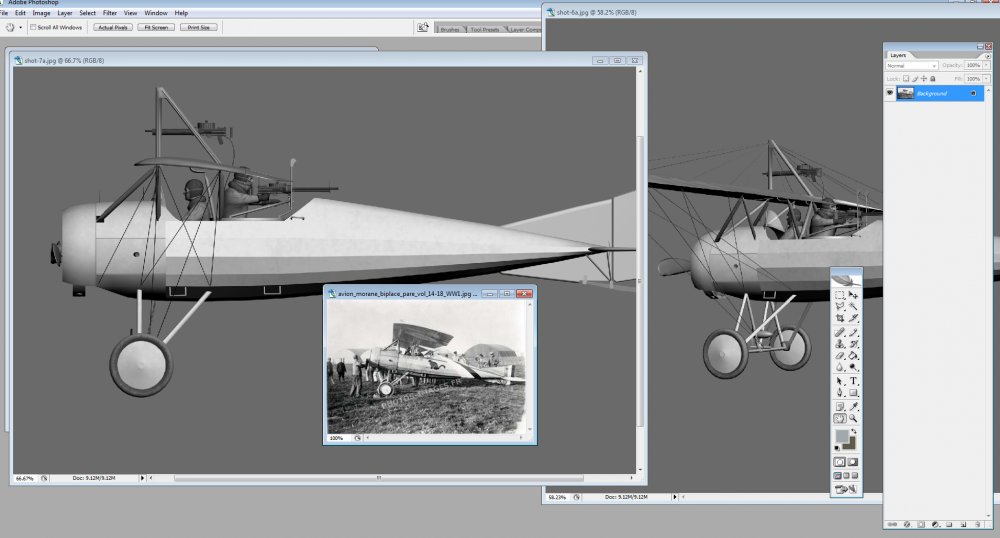1000x538 pixels.
Task: Open the Image menu
Action: click(41, 13)
